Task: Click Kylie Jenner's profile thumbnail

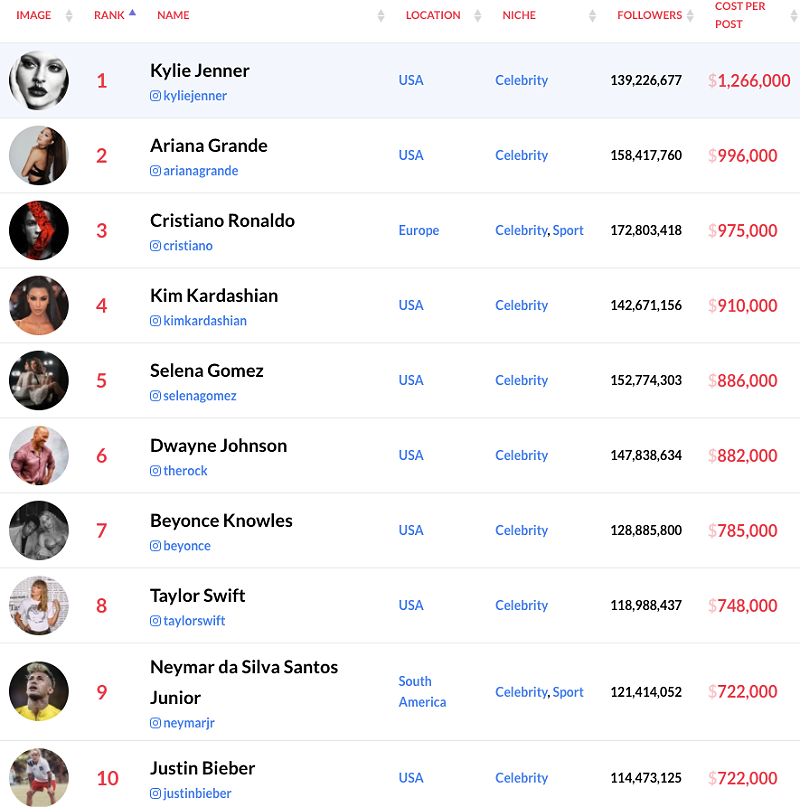Action: point(39,81)
